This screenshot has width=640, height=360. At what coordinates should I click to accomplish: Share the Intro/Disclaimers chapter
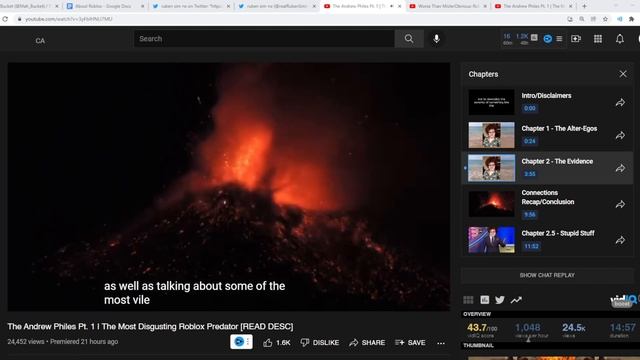click(620, 102)
